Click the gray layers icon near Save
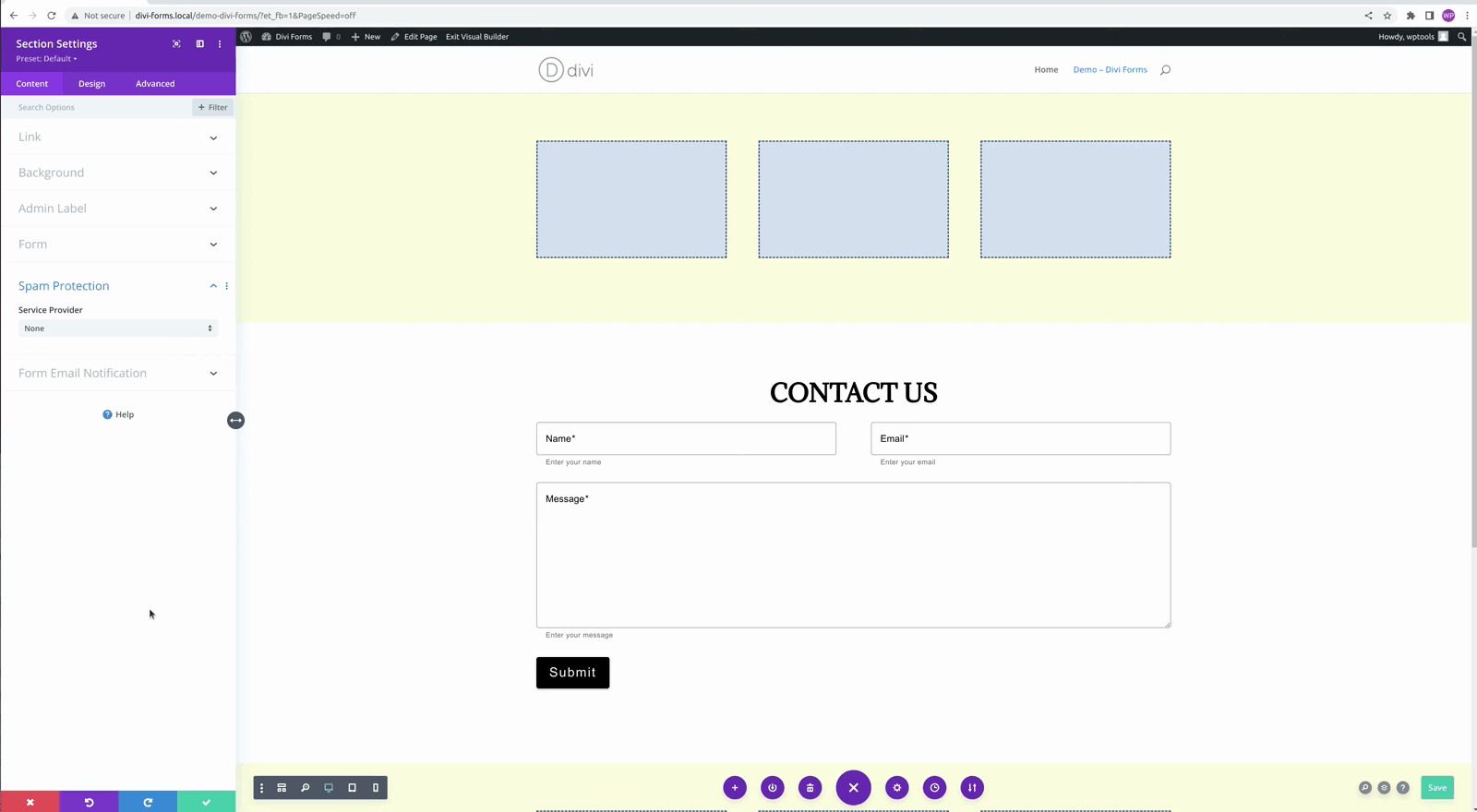 click(x=1384, y=788)
